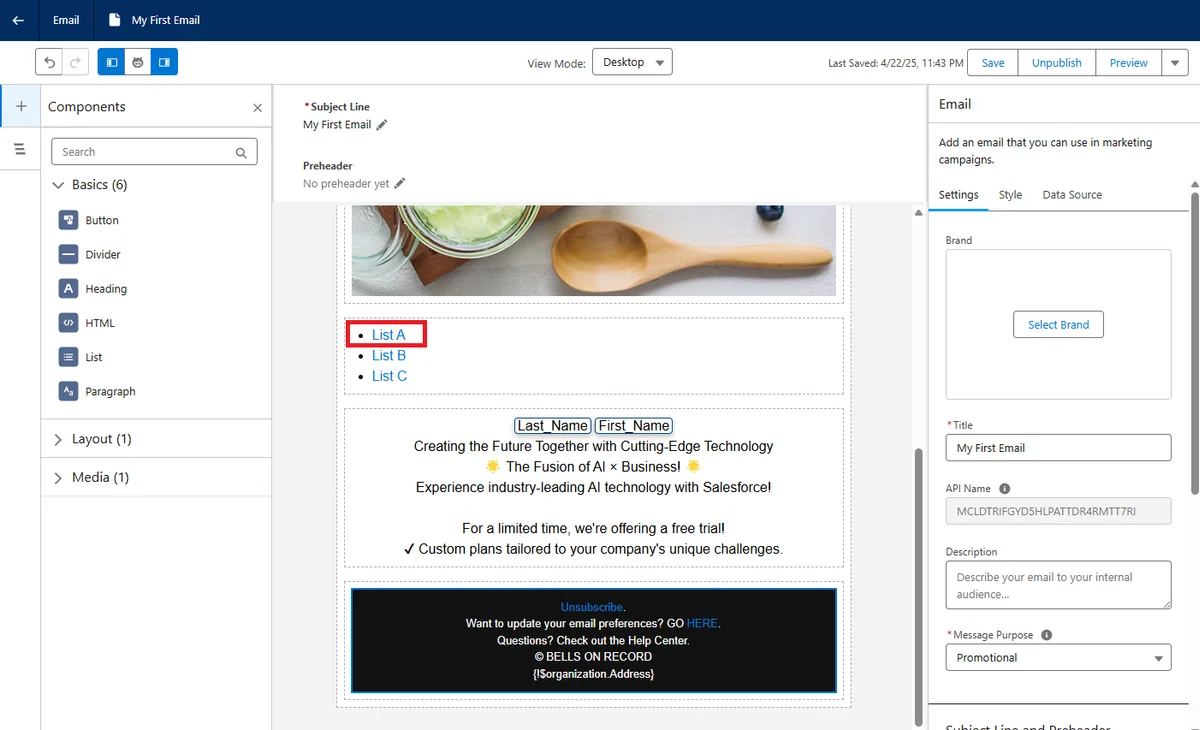Undo the last change

pyautogui.click(x=49, y=62)
